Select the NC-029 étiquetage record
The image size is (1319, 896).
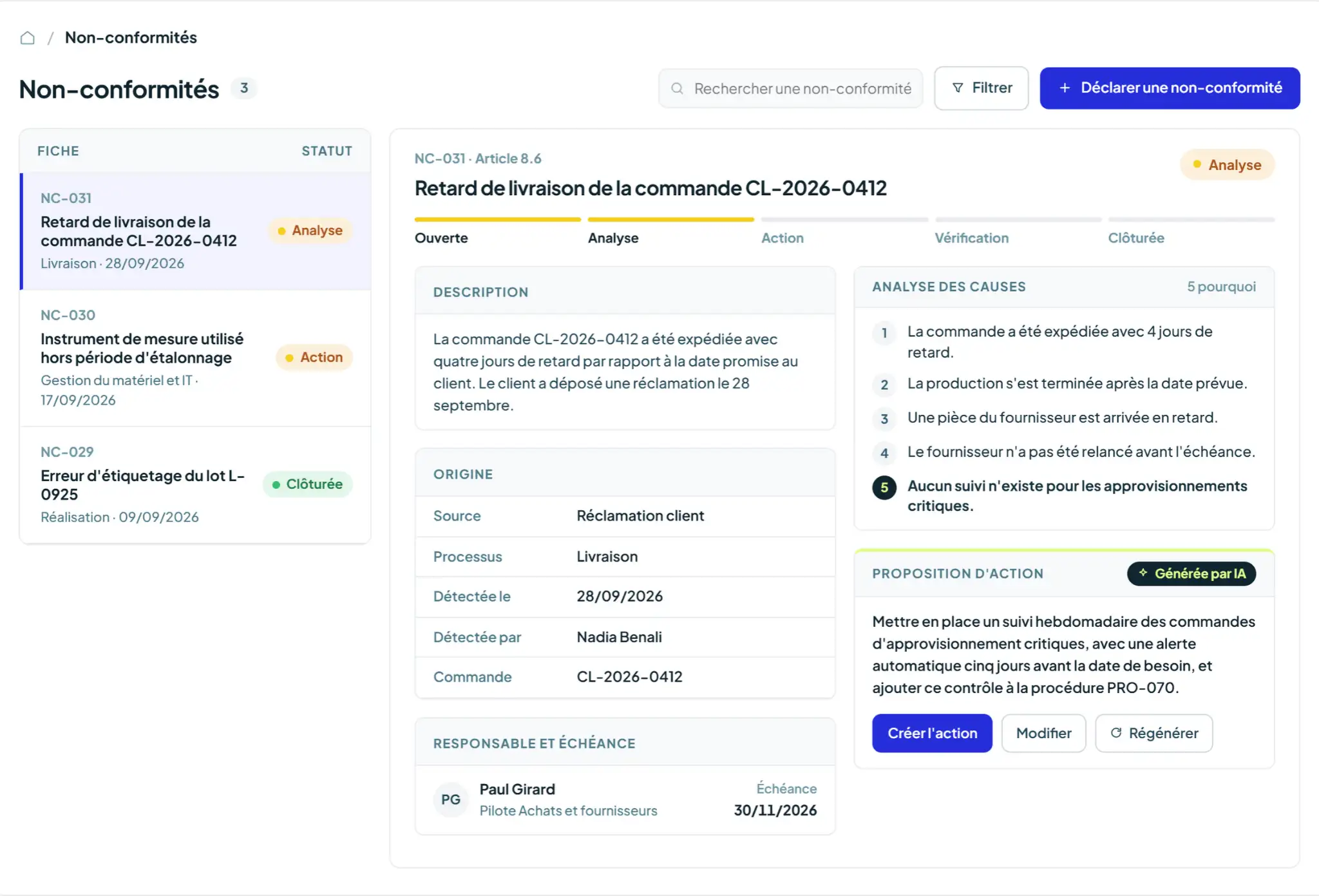point(196,484)
